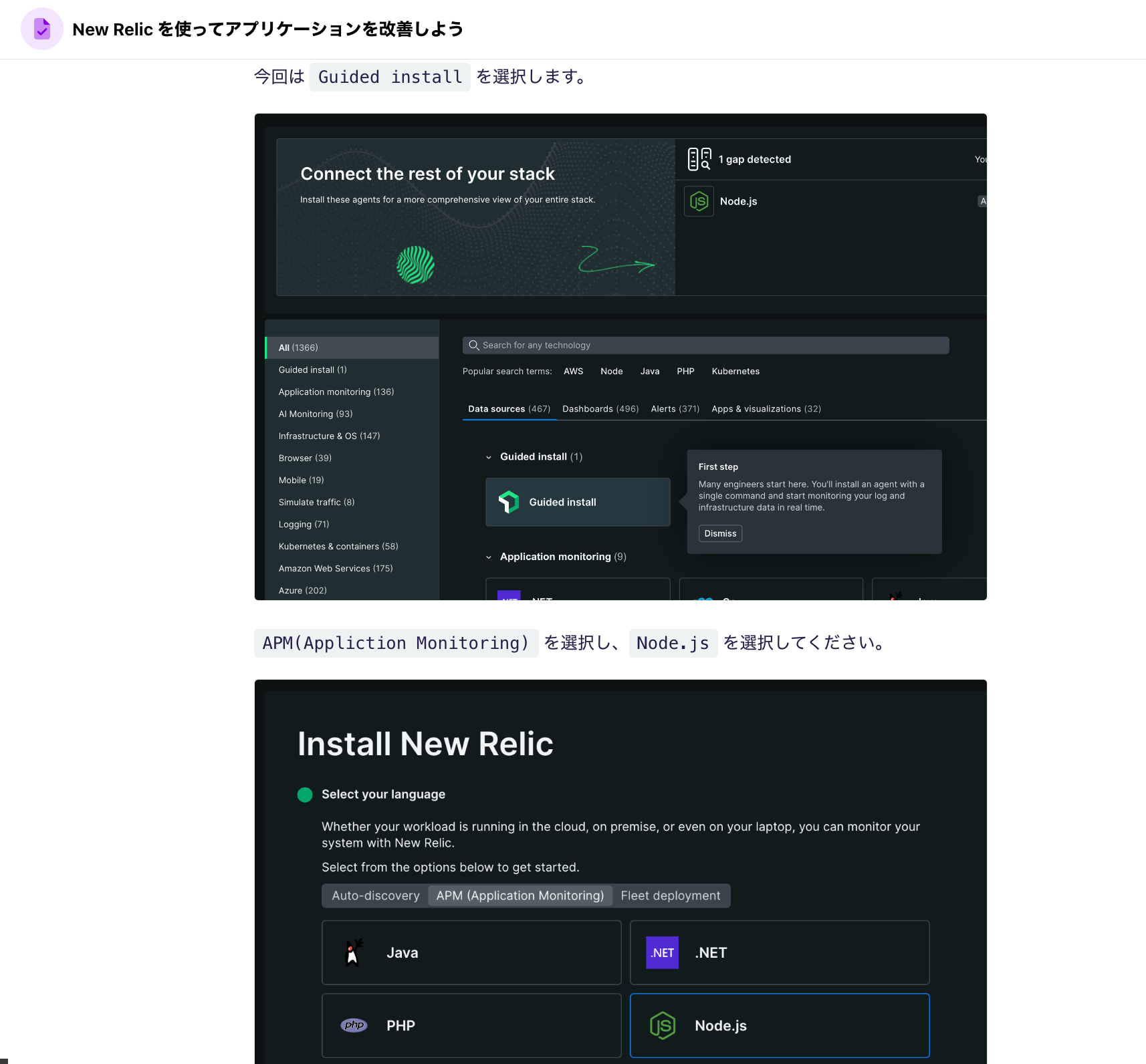1146x1064 pixels.
Task: Click the APM(Appliction Monitoring) inline code
Action: [396, 643]
